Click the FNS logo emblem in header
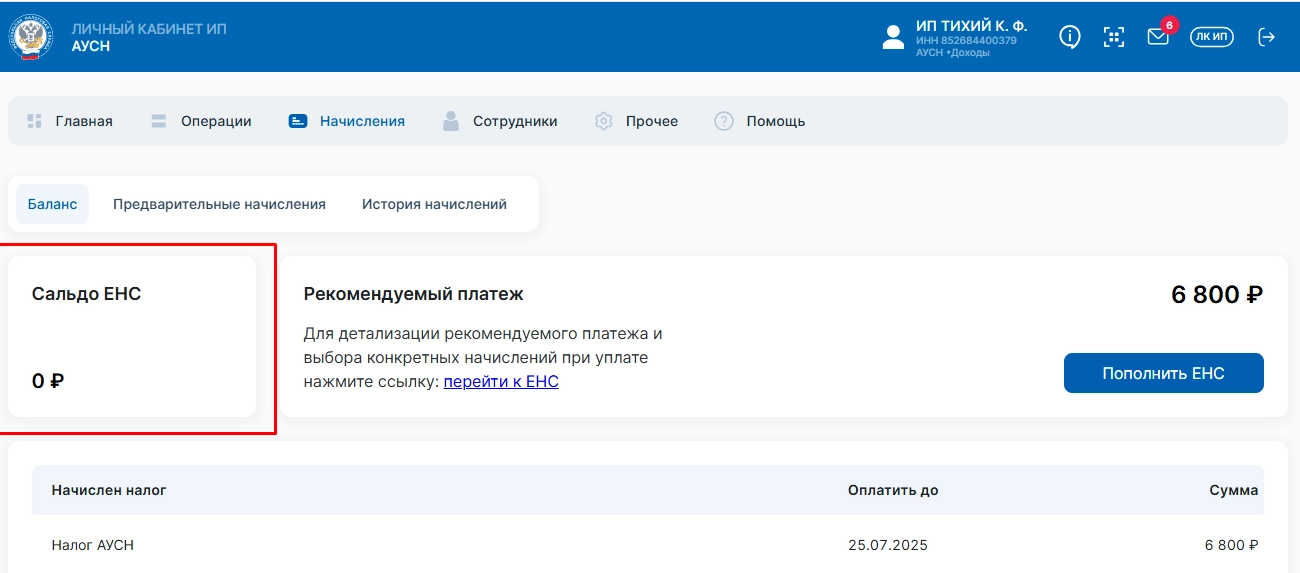Screen dimensions: 1300x573 [31, 37]
